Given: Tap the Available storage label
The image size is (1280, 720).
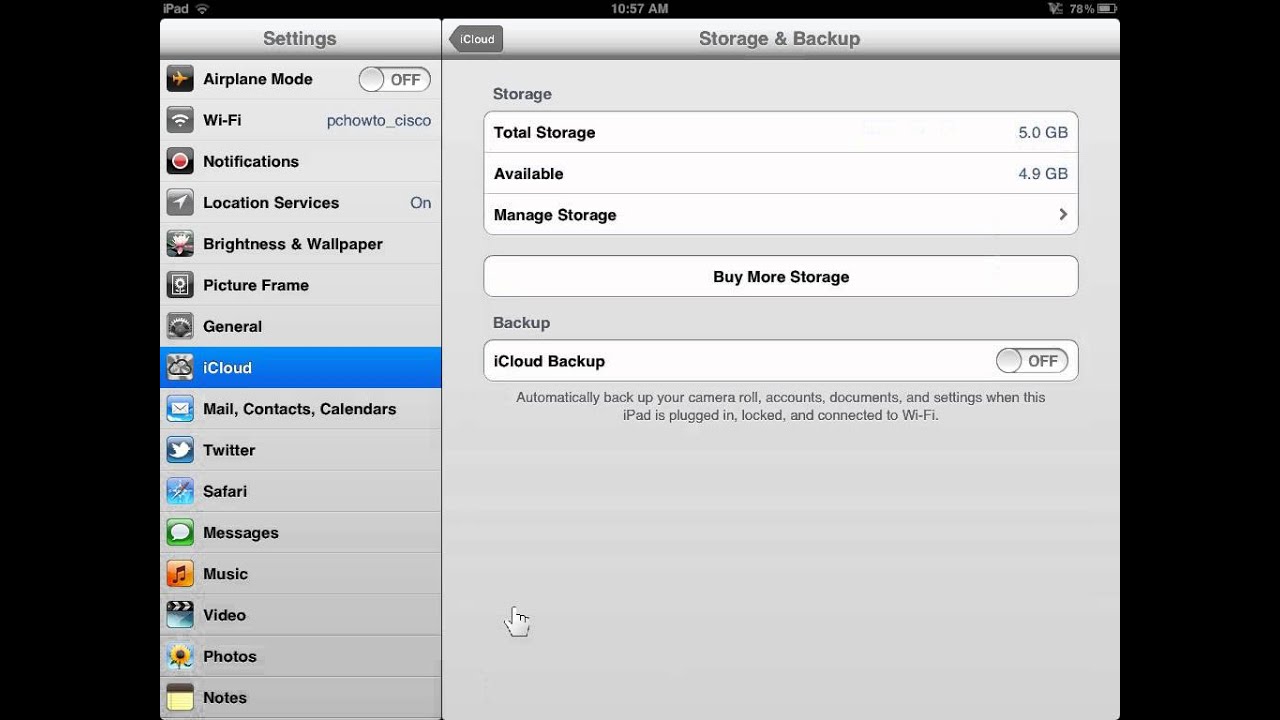Looking at the screenshot, I should tap(529, 174).
